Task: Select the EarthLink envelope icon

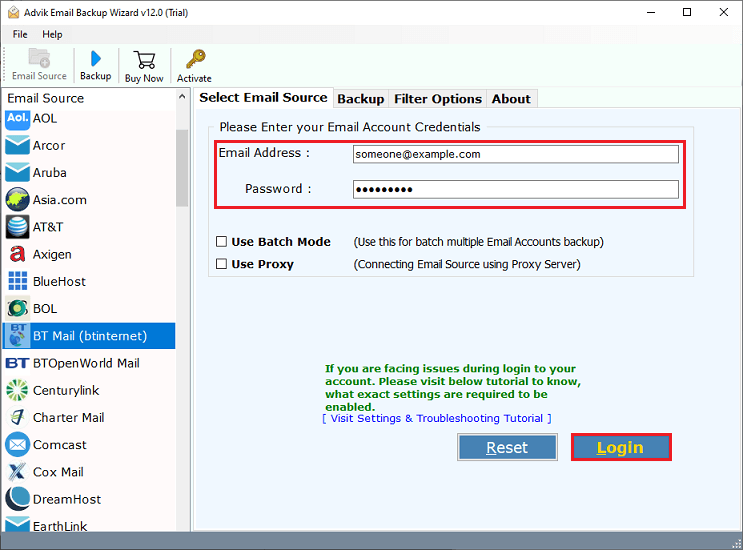Action: 18,524
